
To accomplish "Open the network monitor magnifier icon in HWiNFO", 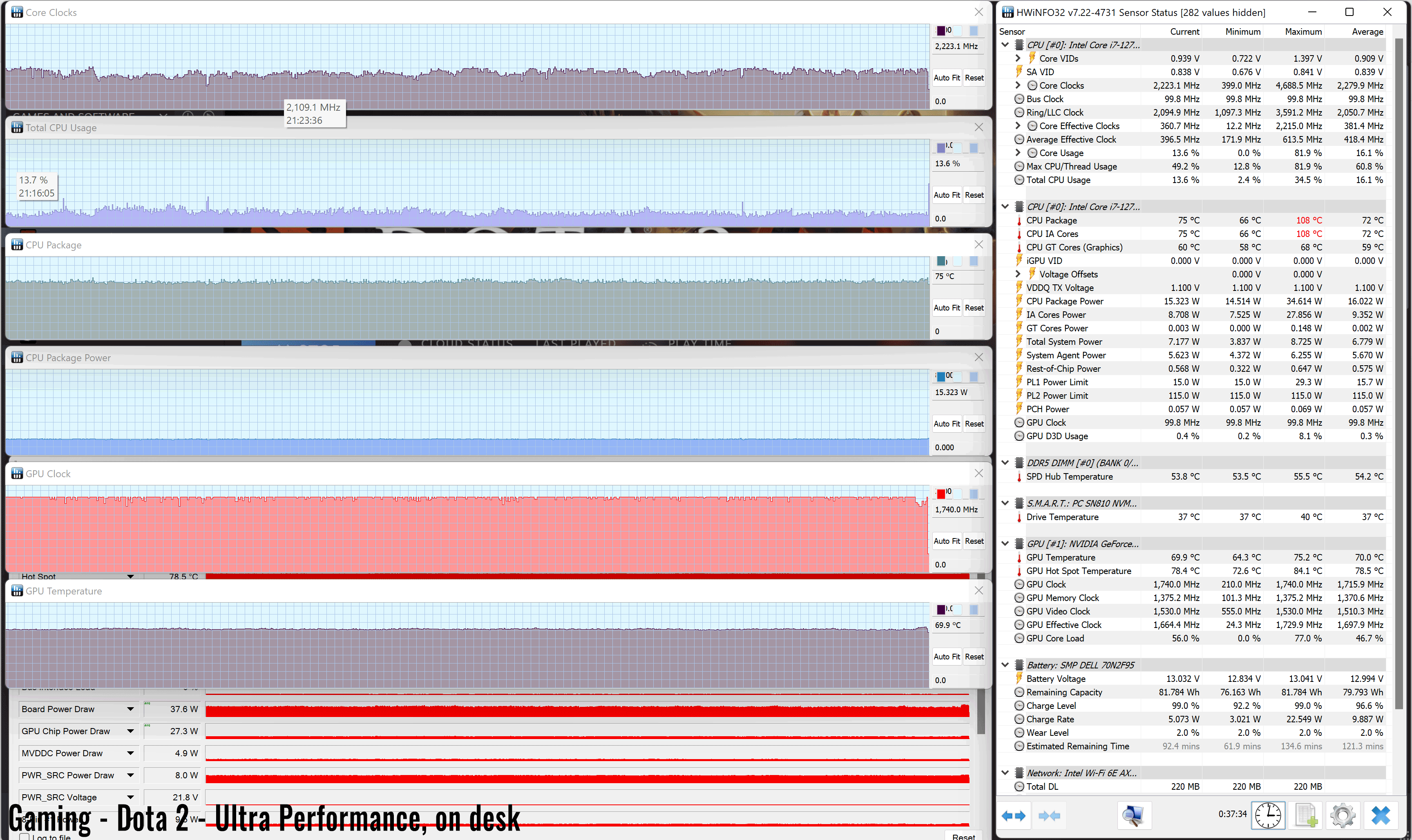I will (x=1133, y=815).
